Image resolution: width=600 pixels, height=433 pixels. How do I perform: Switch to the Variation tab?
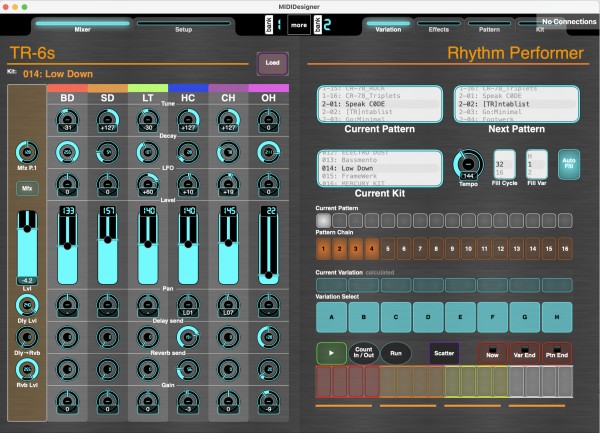pyautogui.click(x=388, y=26)
